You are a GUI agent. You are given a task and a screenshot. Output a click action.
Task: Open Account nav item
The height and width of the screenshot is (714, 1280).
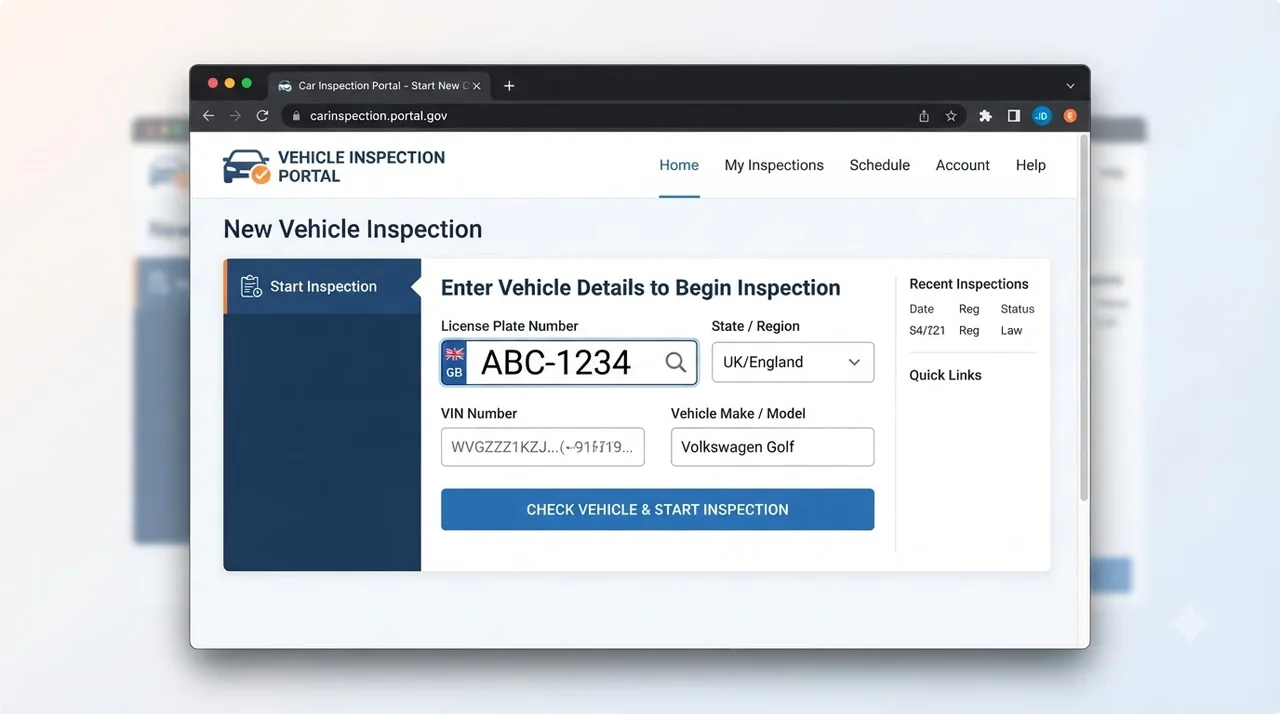click(x=963, y=165)
